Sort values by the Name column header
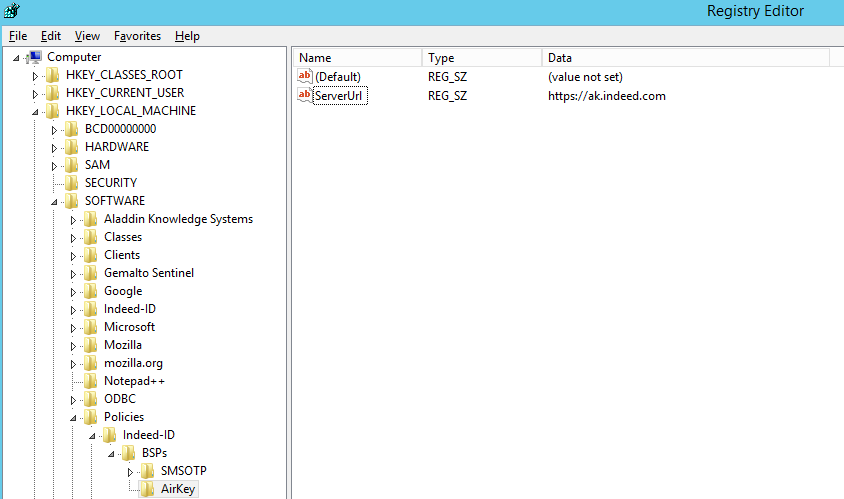This screenshot has width=844, height=499. [355, 58]
